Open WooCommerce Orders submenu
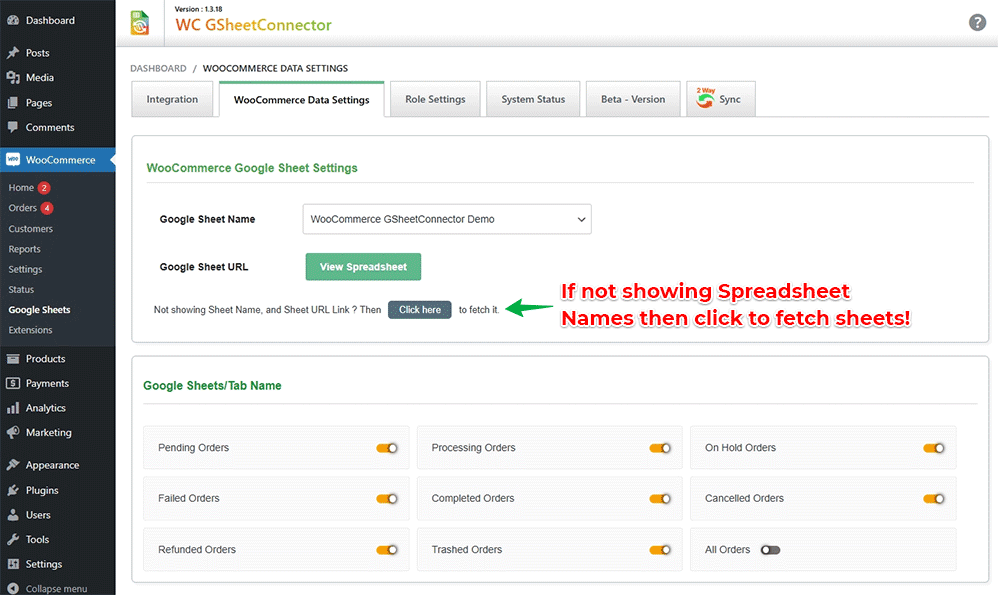This screenshot has height=595, width=1000. tap(22, 208)
